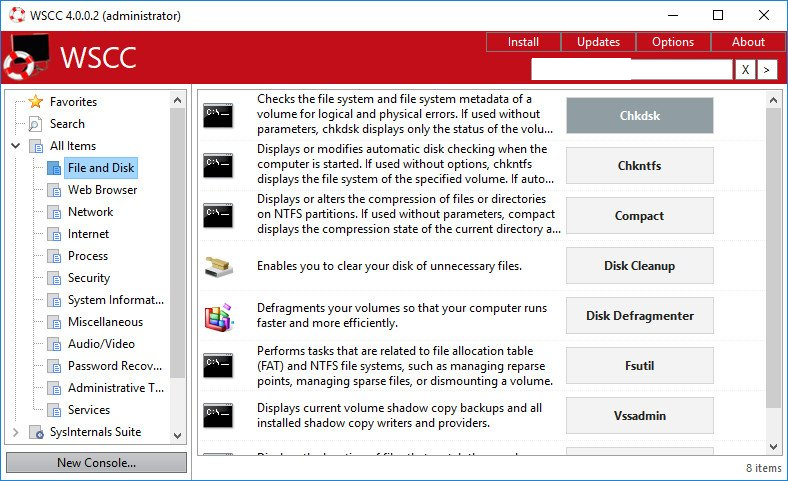
Task: Click the Miscellaneous page icon
Action: [x=54, y=322]
